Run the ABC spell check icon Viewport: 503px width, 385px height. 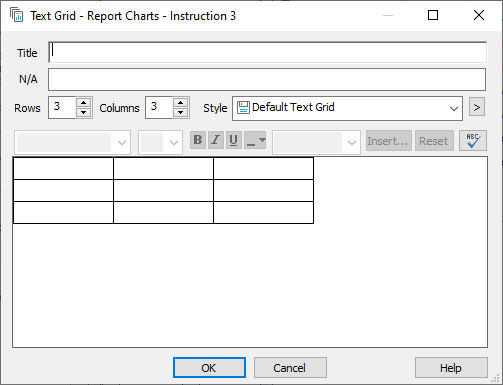pyautogui.click(x=473, y=140)
